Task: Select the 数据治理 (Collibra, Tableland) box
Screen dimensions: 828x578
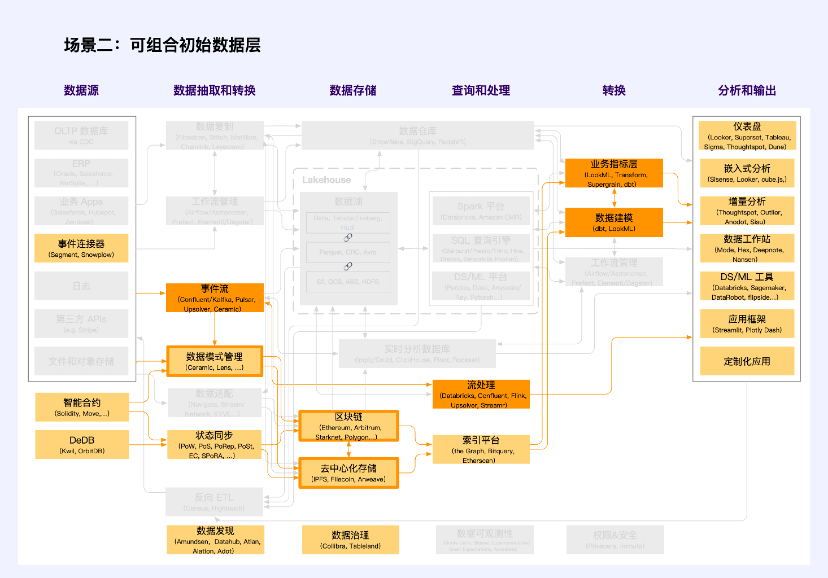Action: pos(349,540)
